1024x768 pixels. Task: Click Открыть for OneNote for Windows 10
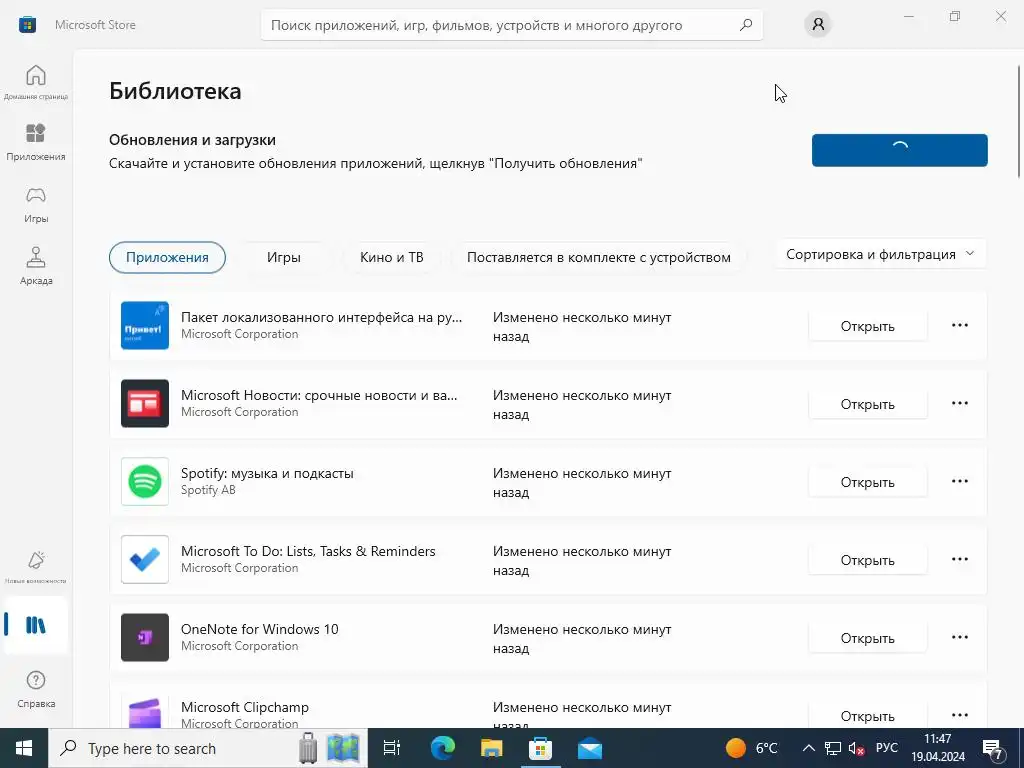coord(867,638)
